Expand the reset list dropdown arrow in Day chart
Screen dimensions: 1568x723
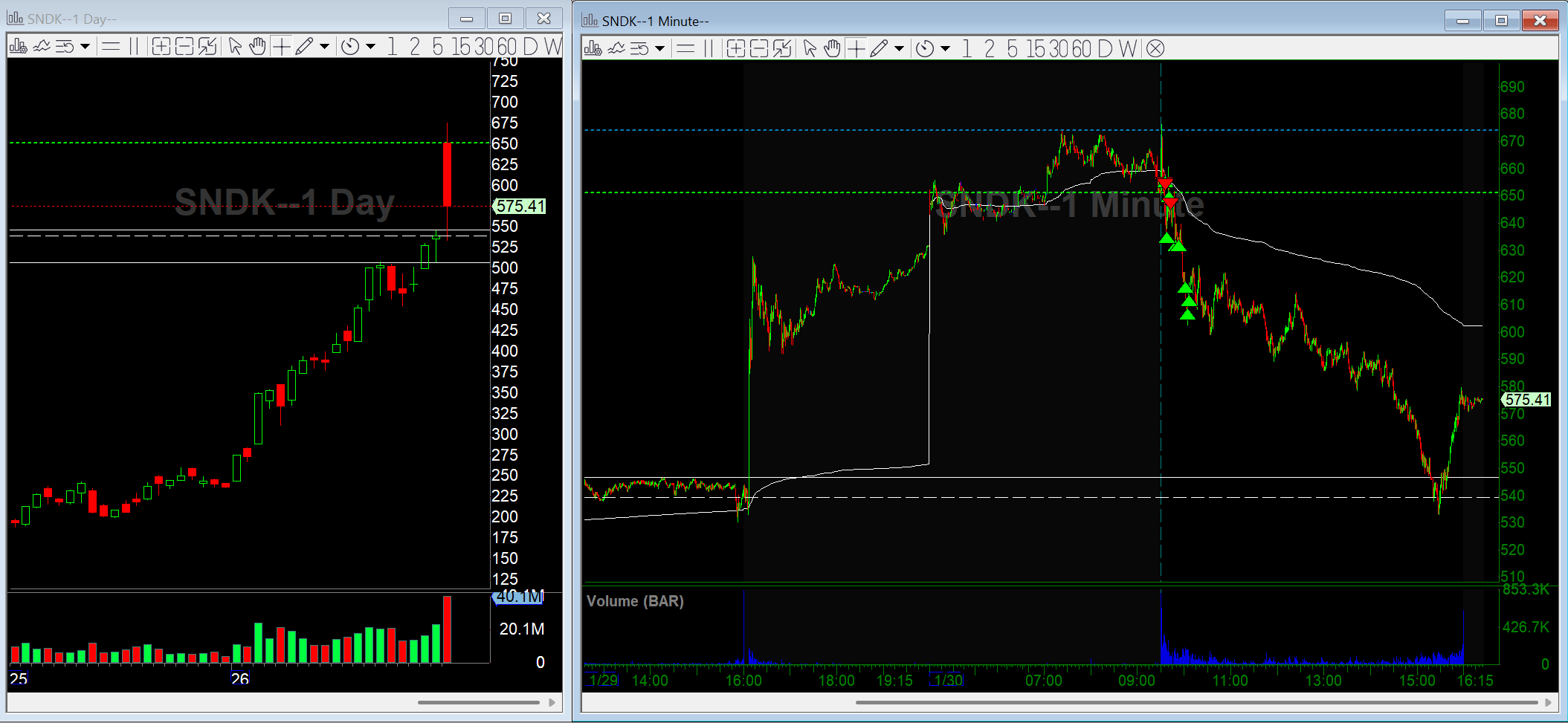(x=85, y=47)
